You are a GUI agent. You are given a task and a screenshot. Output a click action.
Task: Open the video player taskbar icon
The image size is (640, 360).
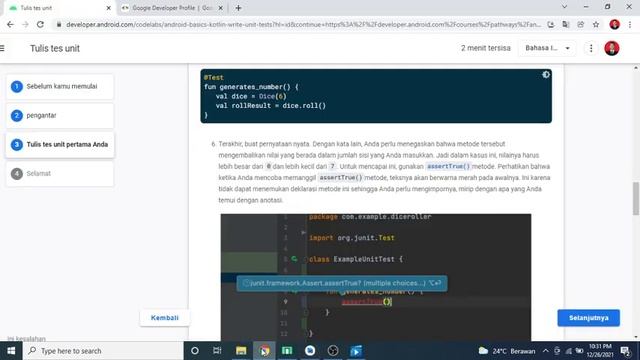[356, 351]
